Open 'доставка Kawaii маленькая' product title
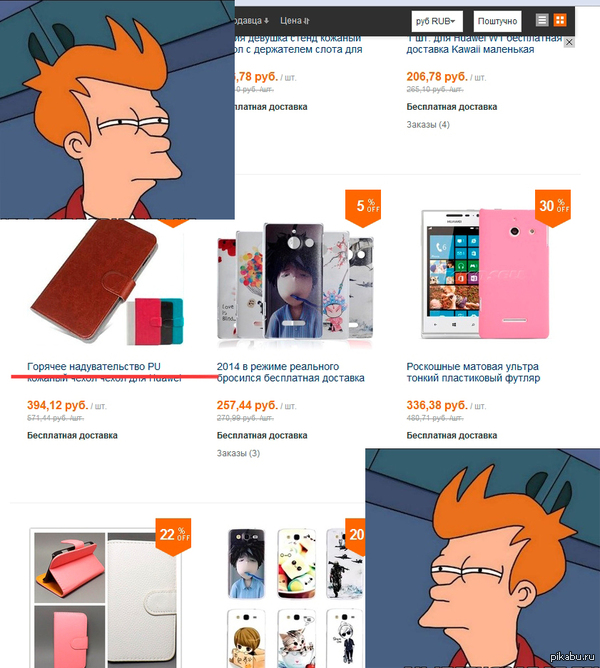600x668 pixels. 470,49
